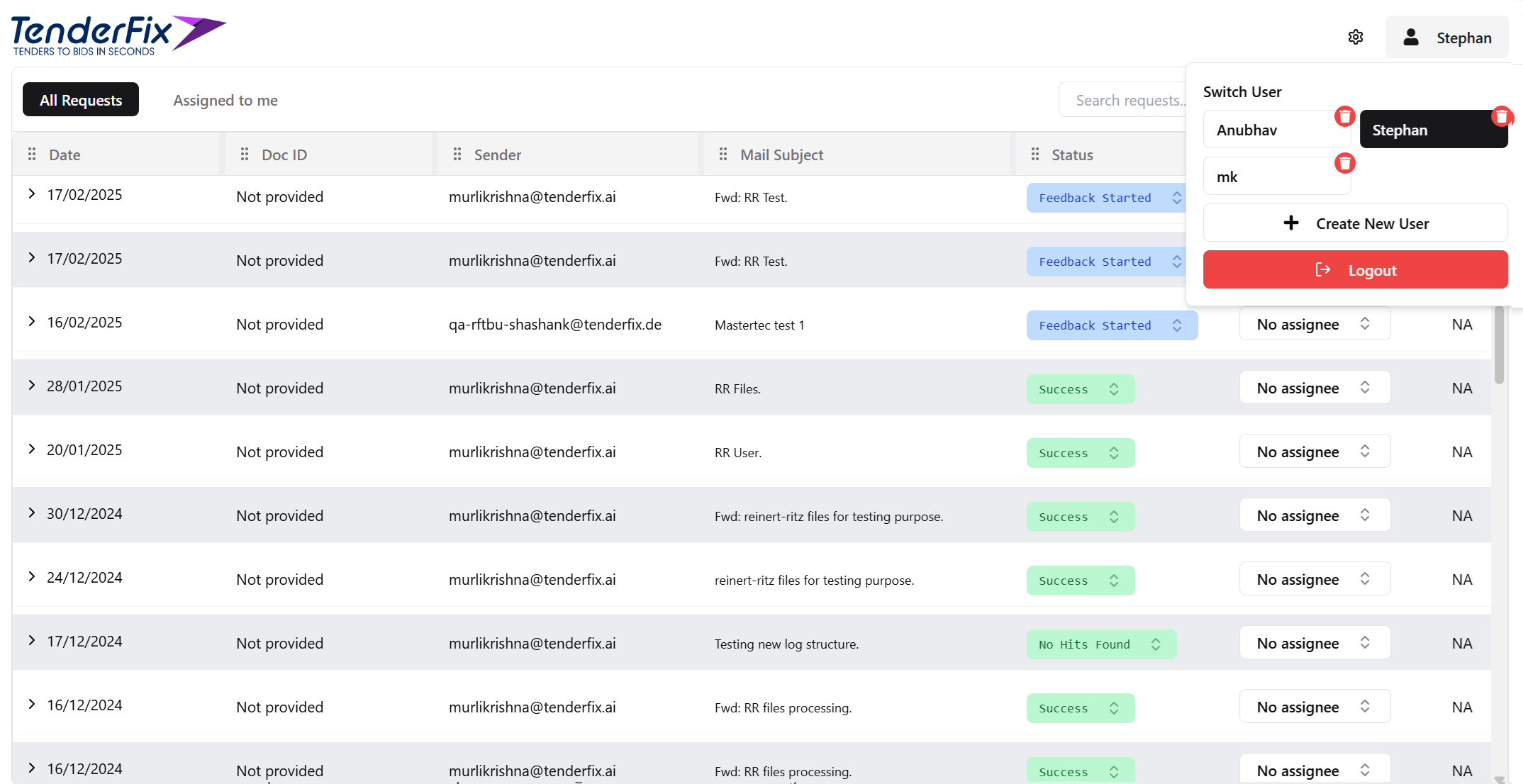Screen dimensions: 1523x784
Task: Open assignee dropdown for 30/12/2024 row
Action: pyautogui.click(x=1315, y=515)
